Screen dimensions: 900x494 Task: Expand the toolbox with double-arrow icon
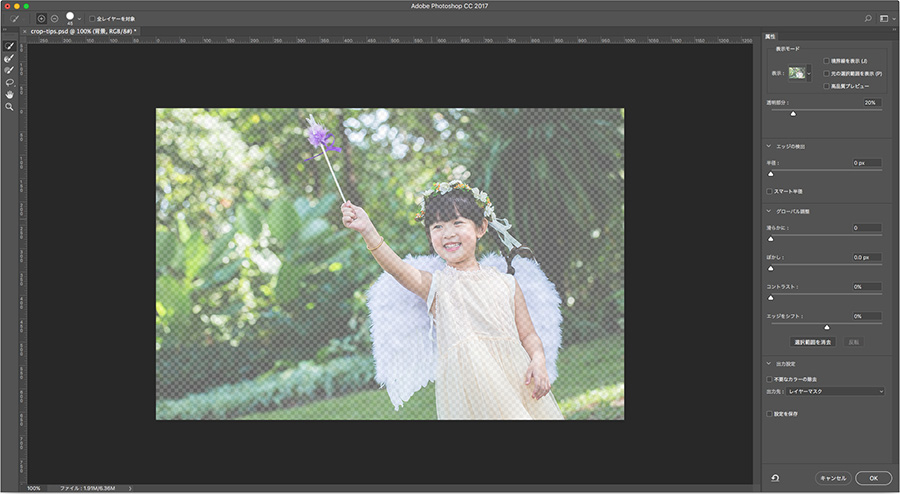tap(5, 30)
